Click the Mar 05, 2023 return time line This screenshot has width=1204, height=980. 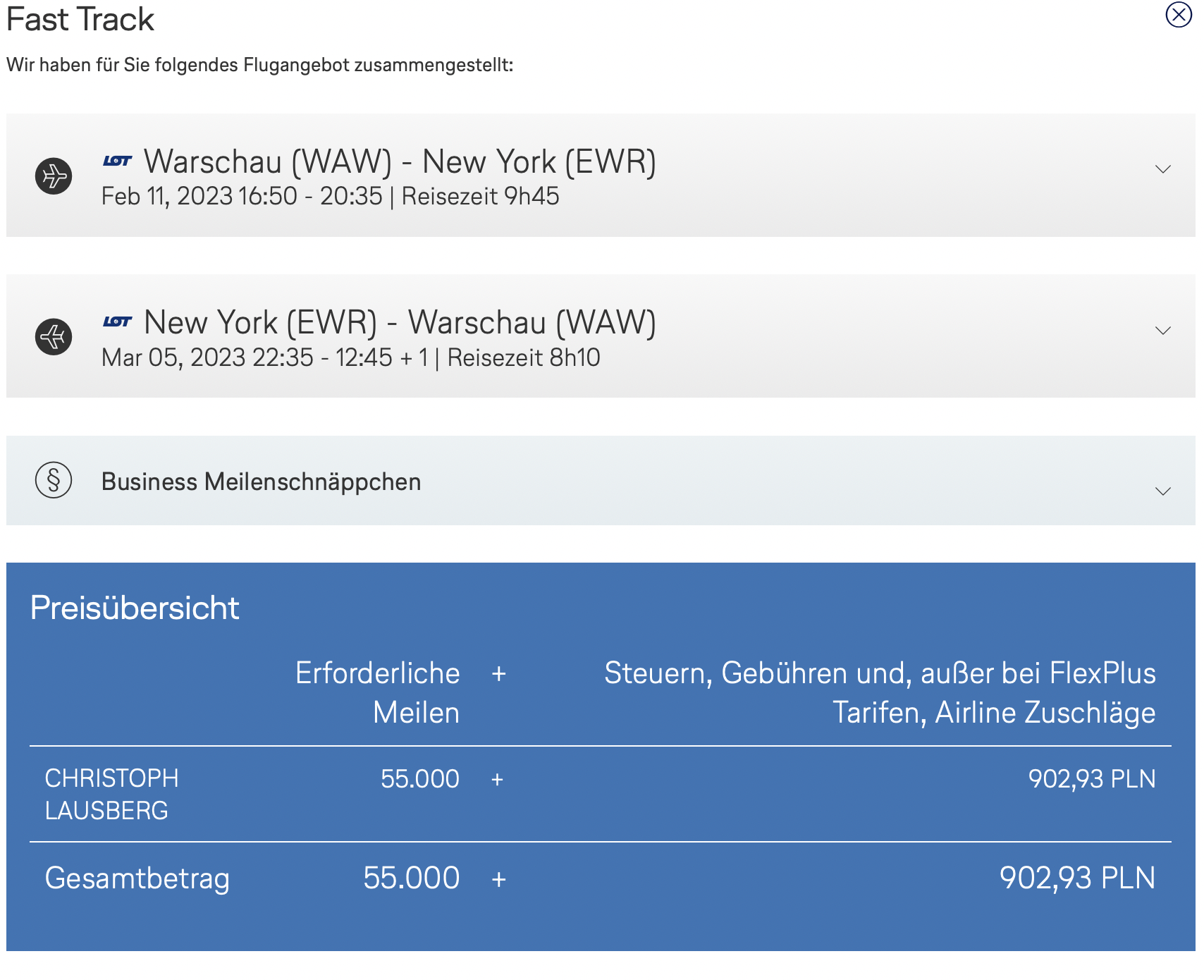[350, 358]
